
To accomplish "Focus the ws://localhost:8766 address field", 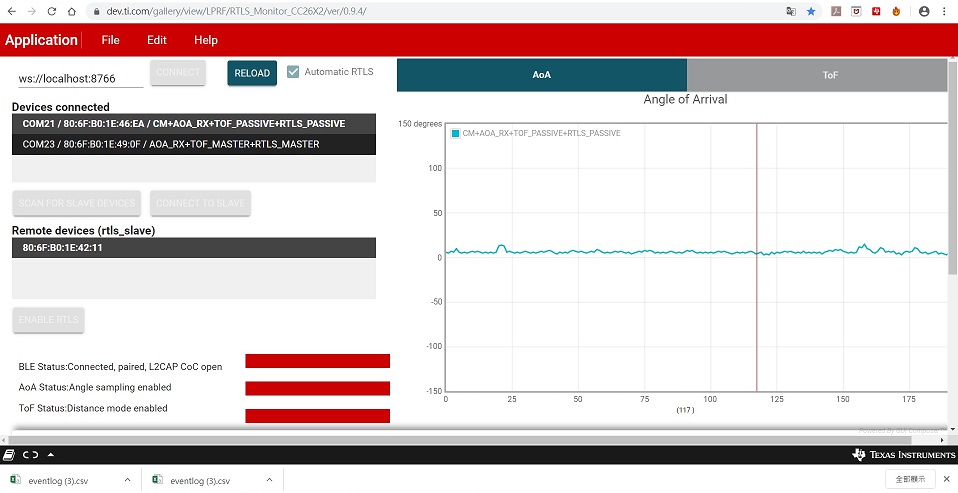I will coord(81,78).
